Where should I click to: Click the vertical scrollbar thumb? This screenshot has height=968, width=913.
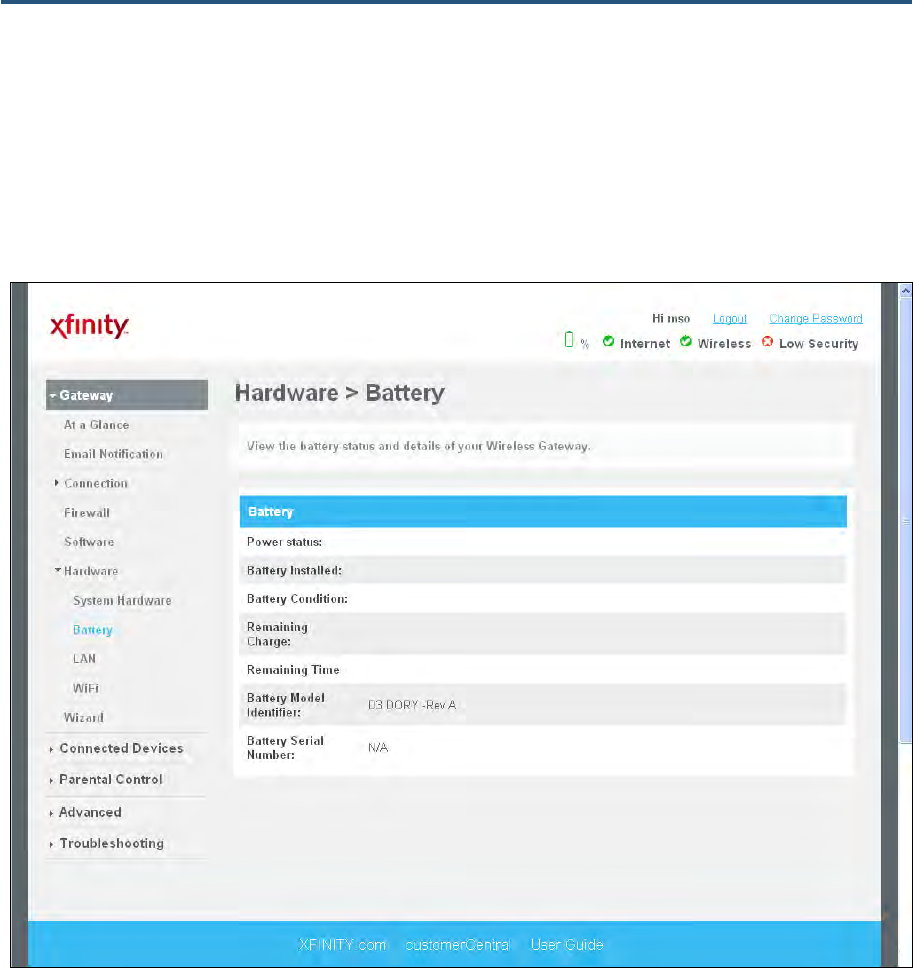906,521
